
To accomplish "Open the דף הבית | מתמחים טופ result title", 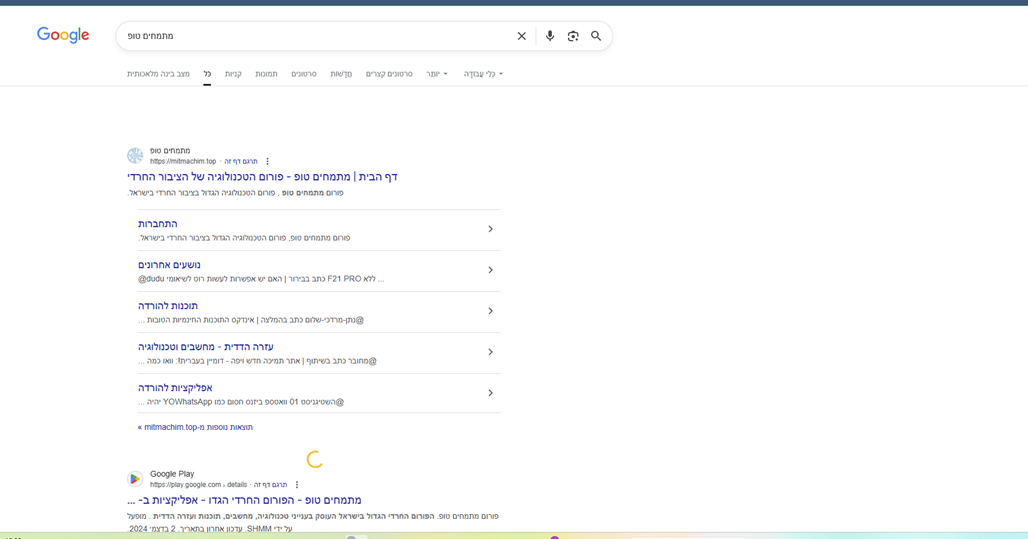I will click(x=262, y=177).
